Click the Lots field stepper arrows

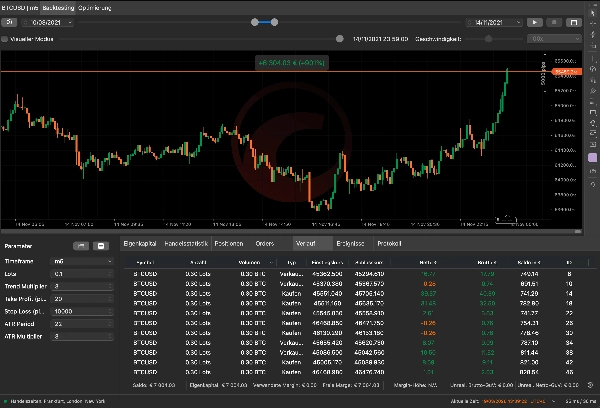click(110, 274)
